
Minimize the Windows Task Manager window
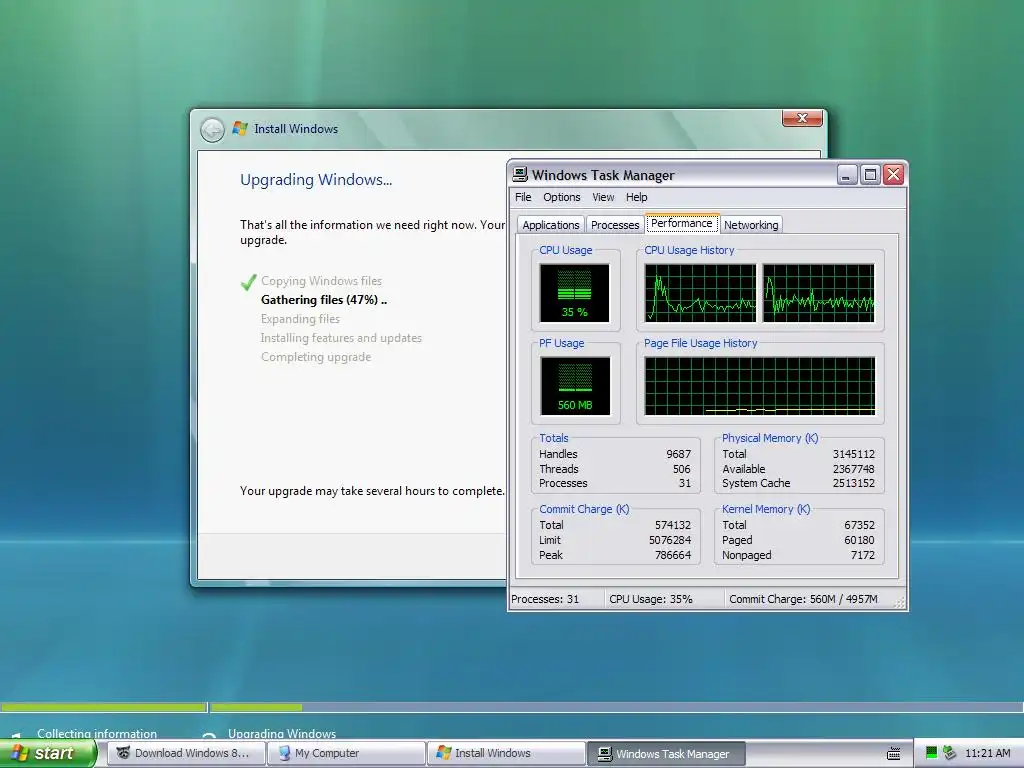847,174
